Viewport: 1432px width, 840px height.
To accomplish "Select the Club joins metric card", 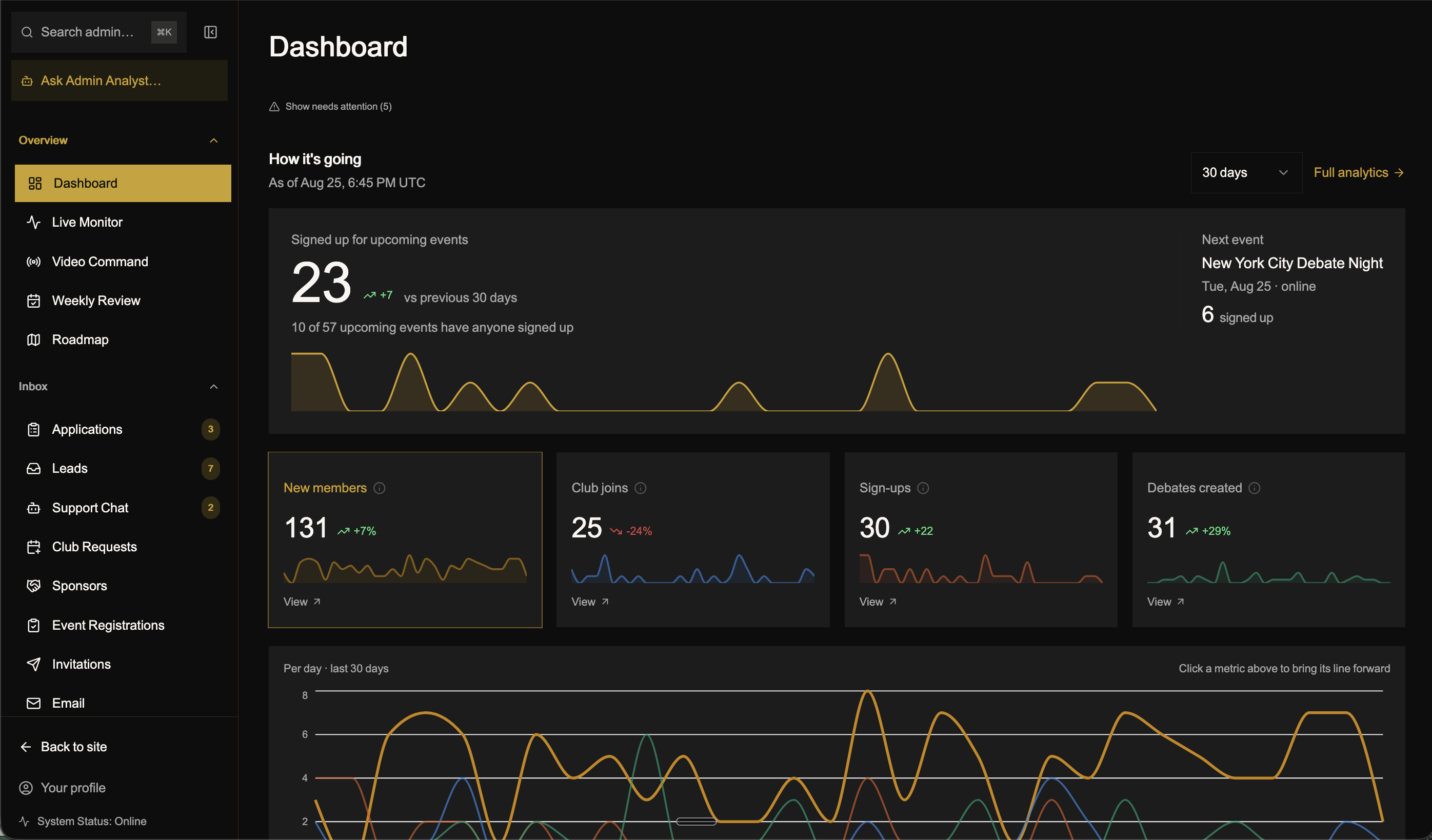I will [x=693, y=540].
